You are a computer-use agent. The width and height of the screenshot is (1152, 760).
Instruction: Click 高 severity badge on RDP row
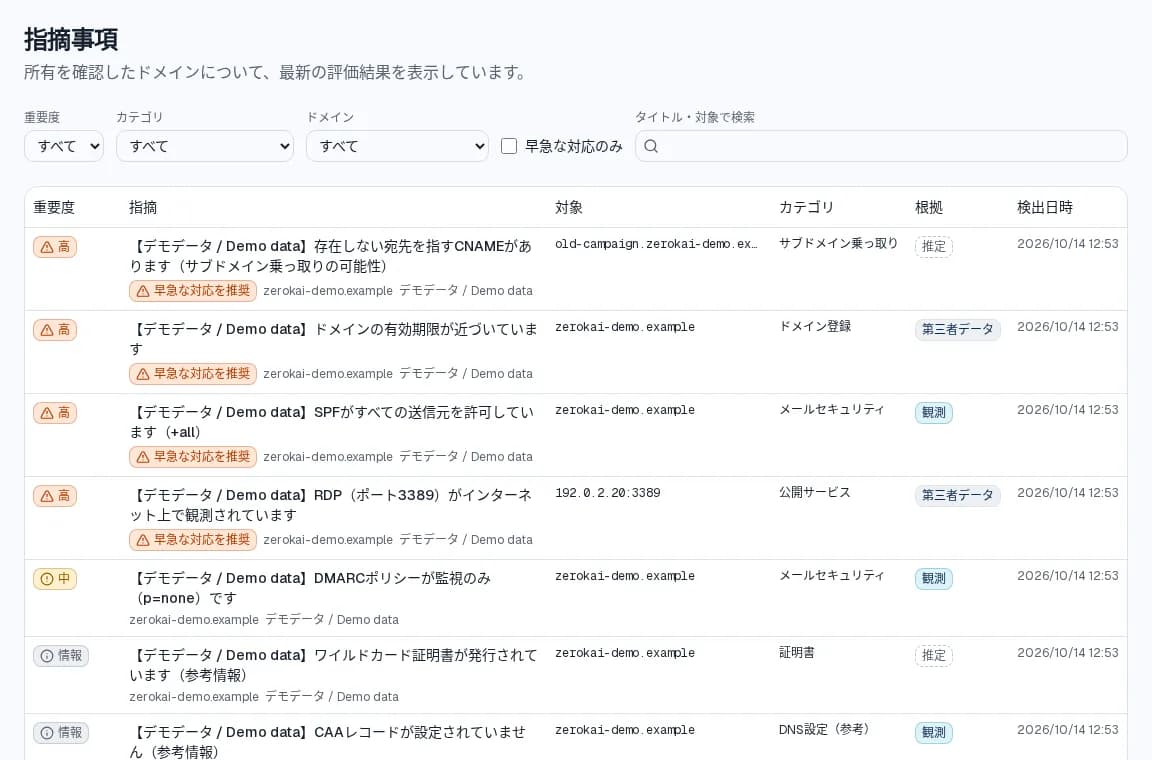pyautogui.click(x=55, y=496)
